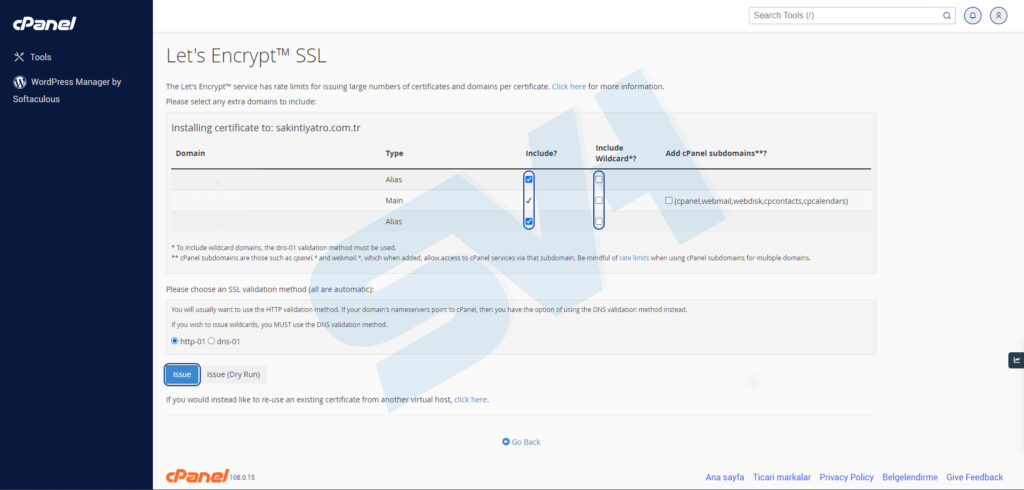
Task: Open Tools from the sidebar
Action: [40, 57]
